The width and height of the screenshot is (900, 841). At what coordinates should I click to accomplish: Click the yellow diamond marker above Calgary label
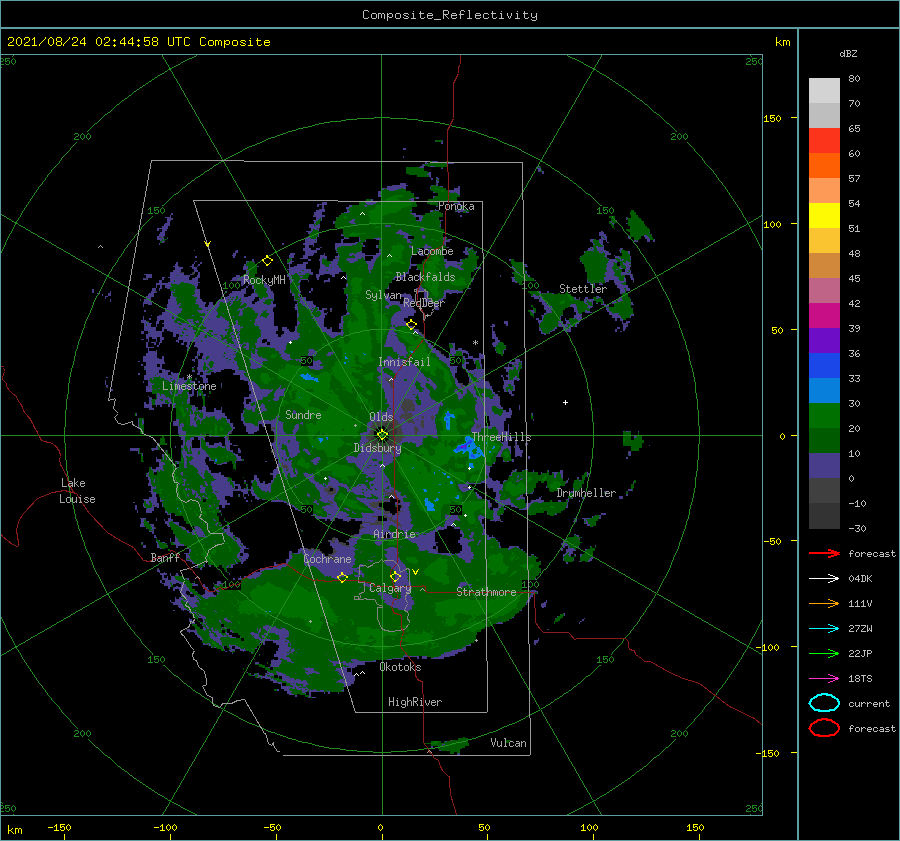[395, 576]
